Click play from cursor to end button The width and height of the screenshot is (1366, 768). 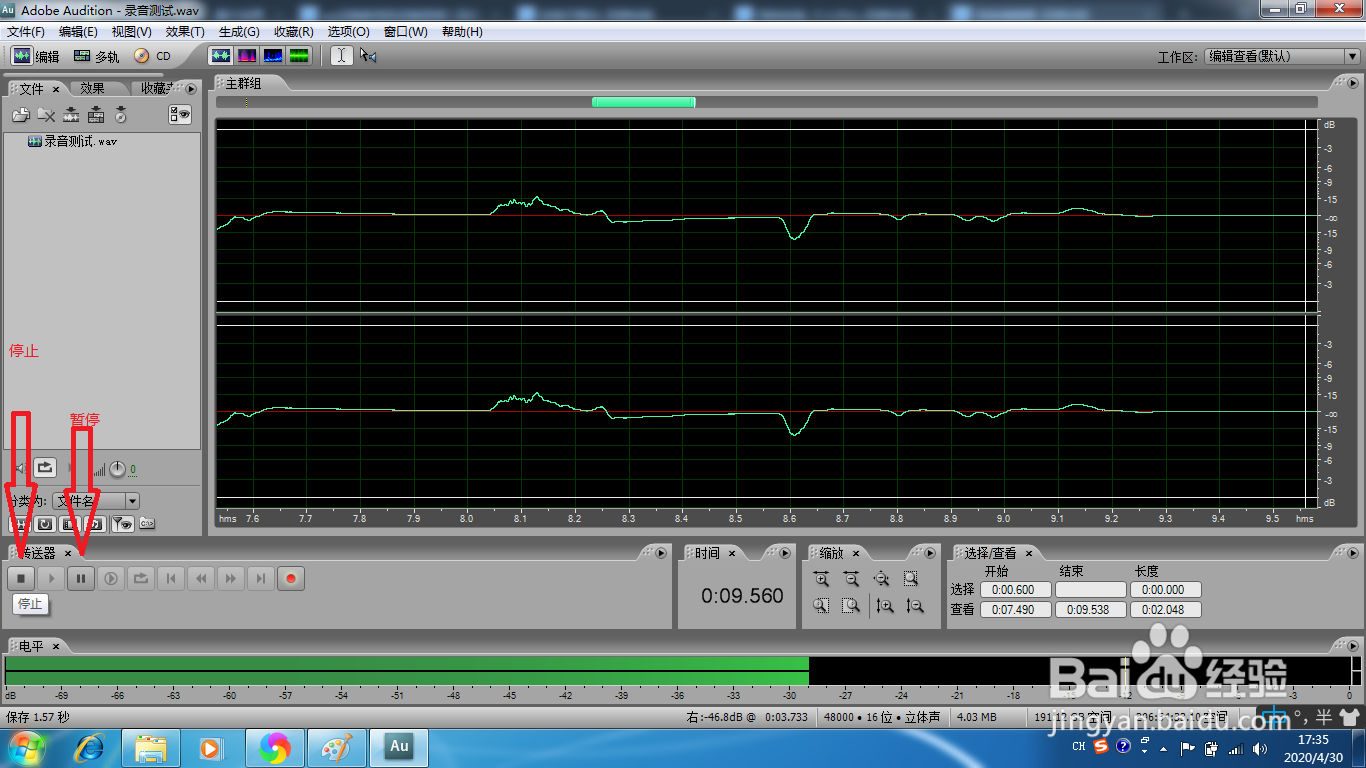(111, 578)
